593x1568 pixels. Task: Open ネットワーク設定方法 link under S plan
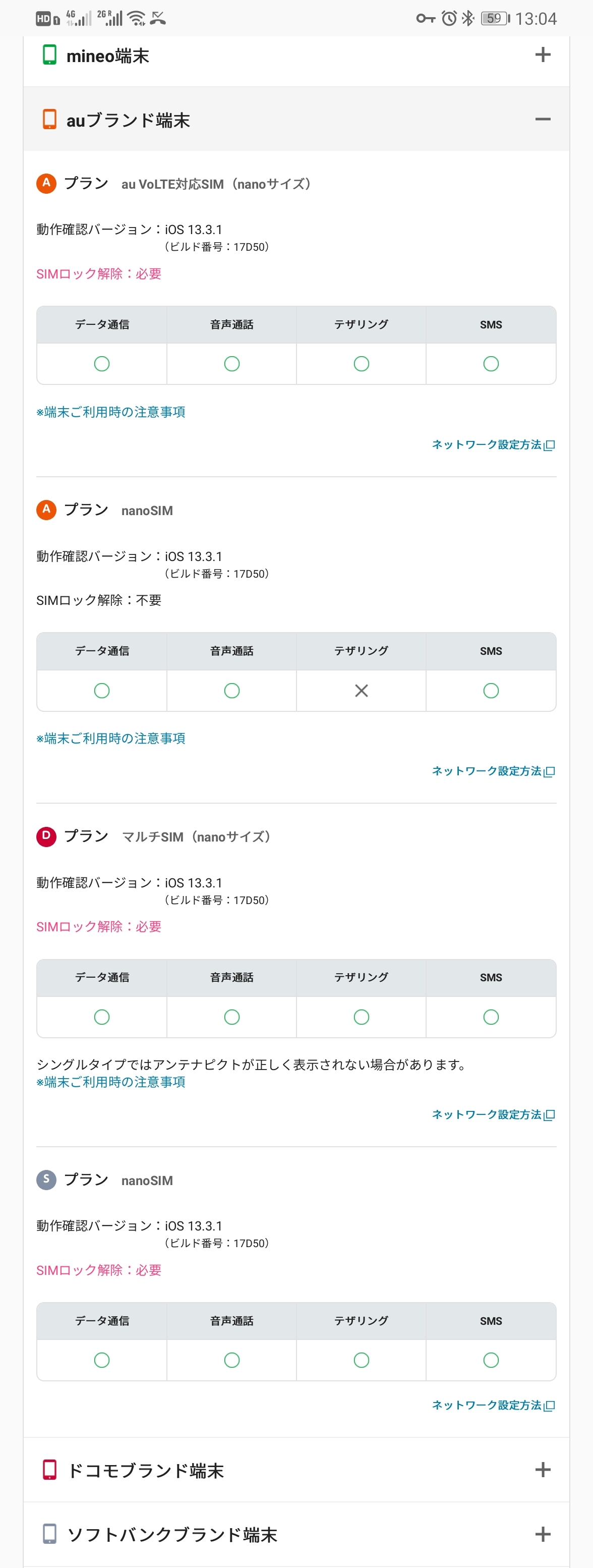(x=493, y=1405)
